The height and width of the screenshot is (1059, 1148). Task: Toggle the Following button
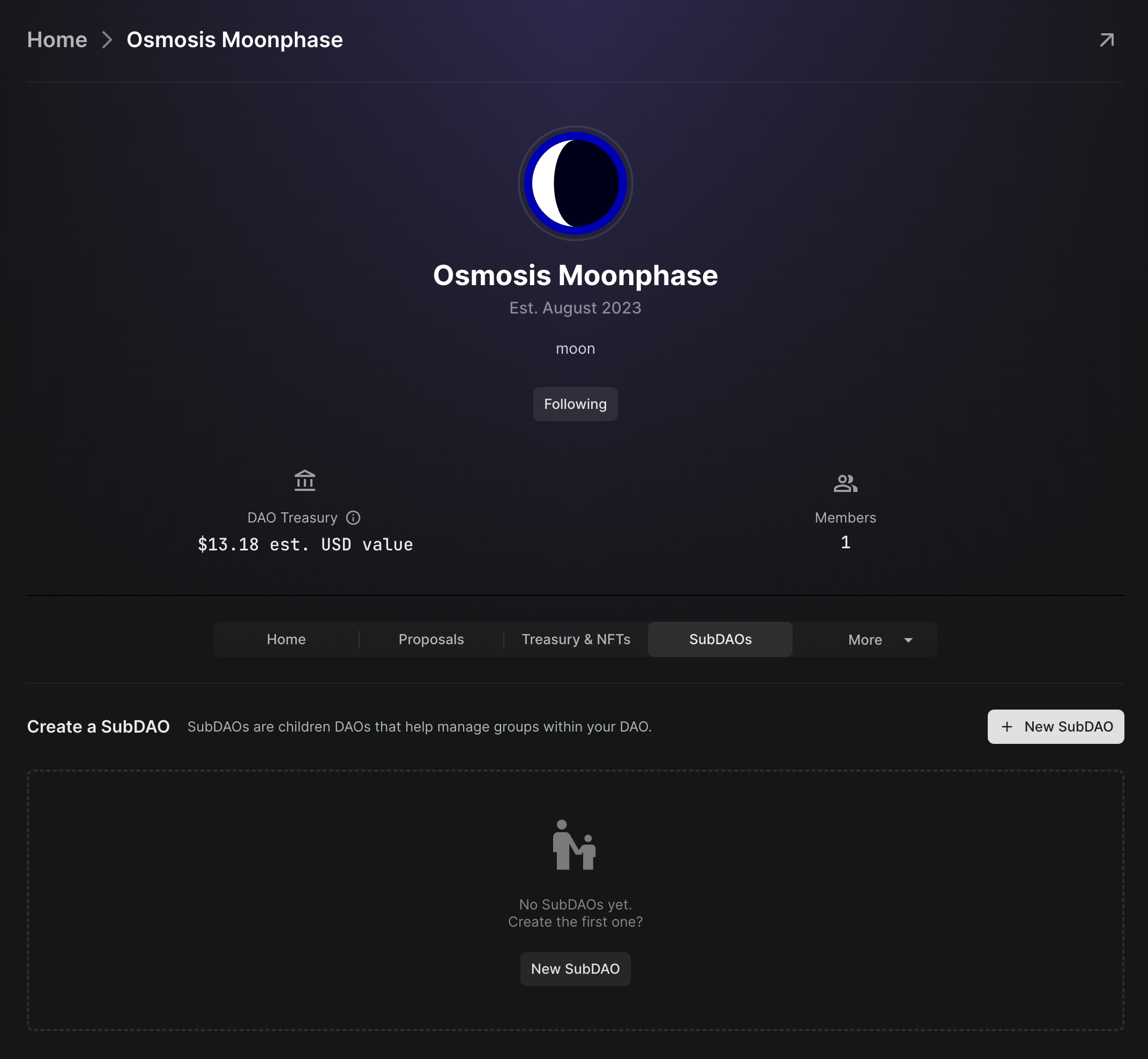576,404
